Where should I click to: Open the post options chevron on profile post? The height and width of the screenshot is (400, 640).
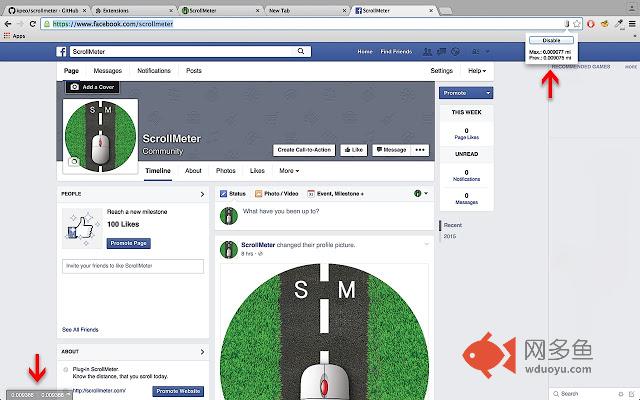click(x=427, y=244)
